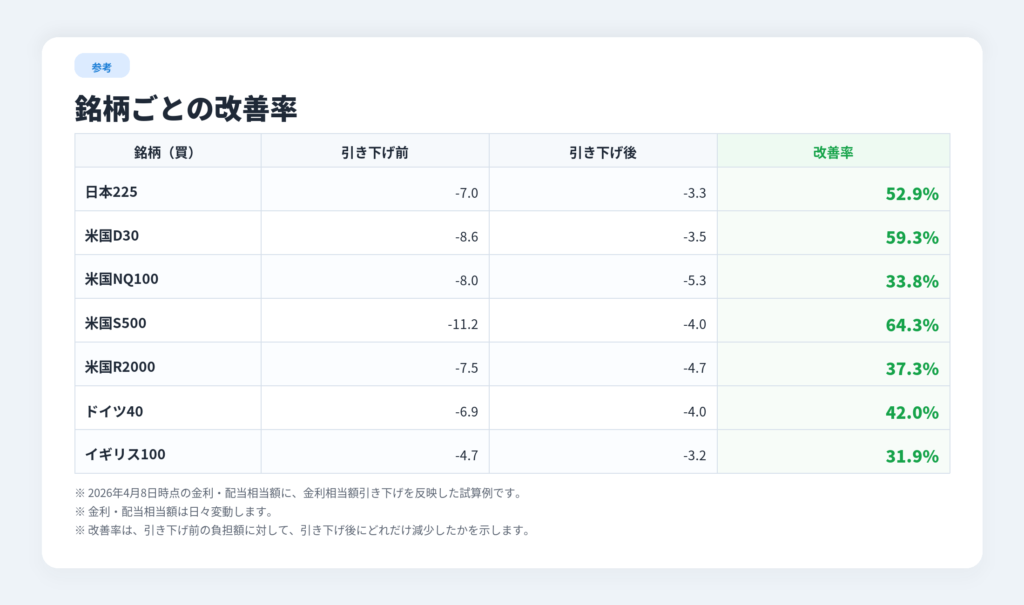Click the 31.9% improvement rate value

pos(911,456)
